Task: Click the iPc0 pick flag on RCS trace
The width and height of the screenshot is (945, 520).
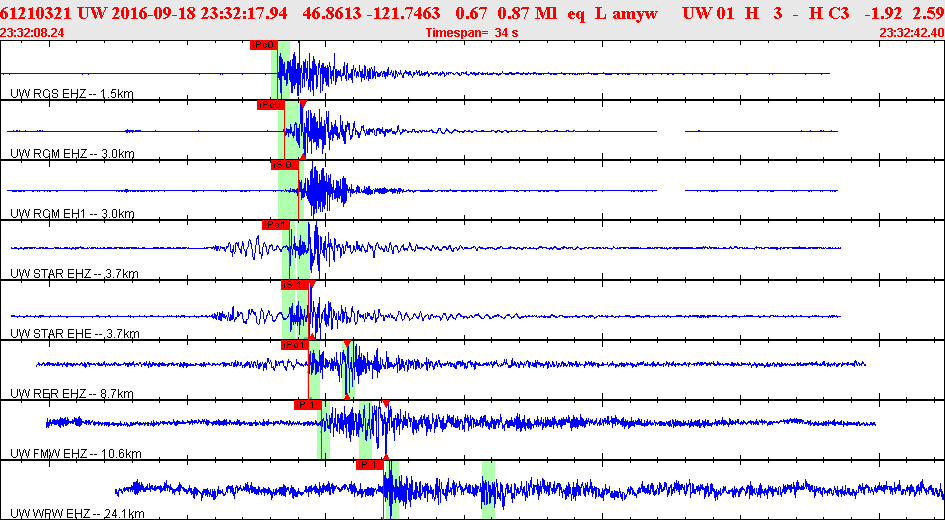Action: pos(263,45)
